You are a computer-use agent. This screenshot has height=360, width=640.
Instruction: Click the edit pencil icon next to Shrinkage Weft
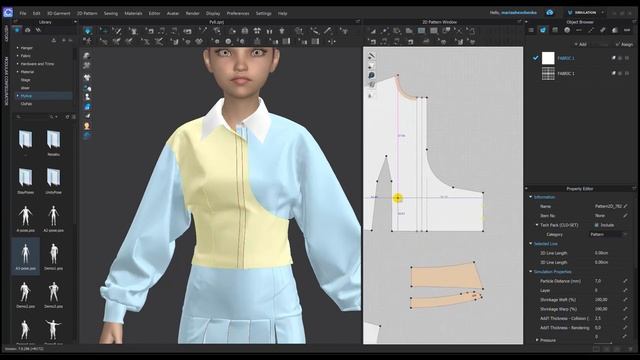tap(625, 300)
